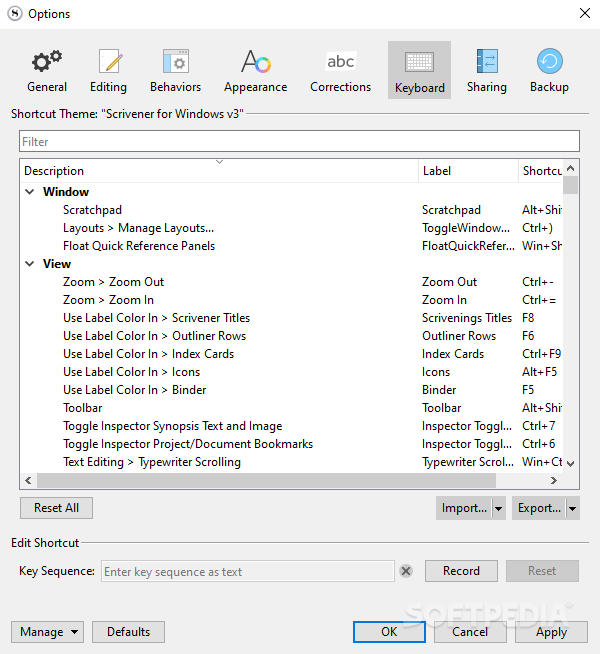Select Use Label Color In > Outliner Rows
This screenshot has height=654, width=600.
[291, 336]
